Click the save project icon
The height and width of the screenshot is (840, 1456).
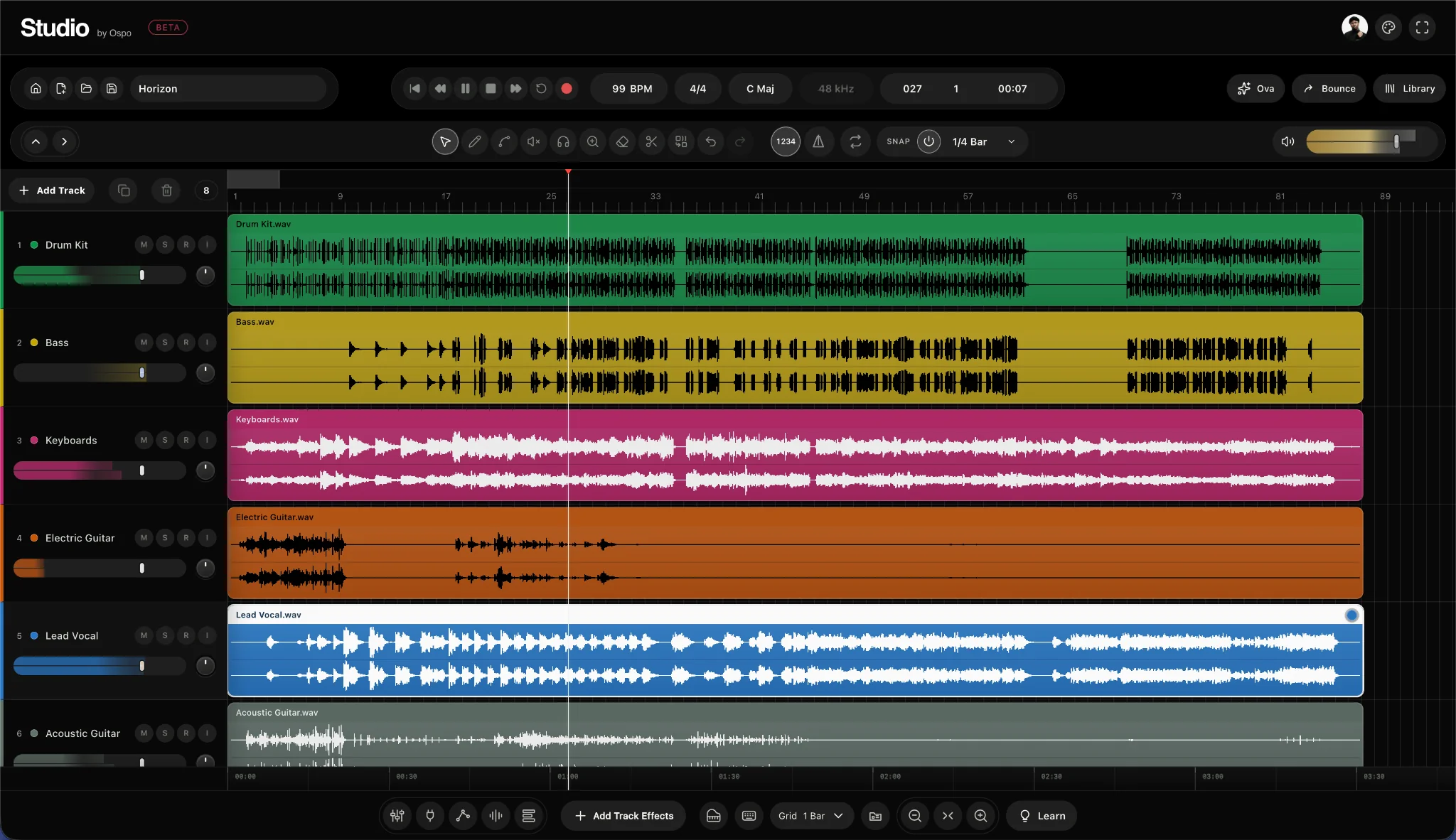pos(112,89)
